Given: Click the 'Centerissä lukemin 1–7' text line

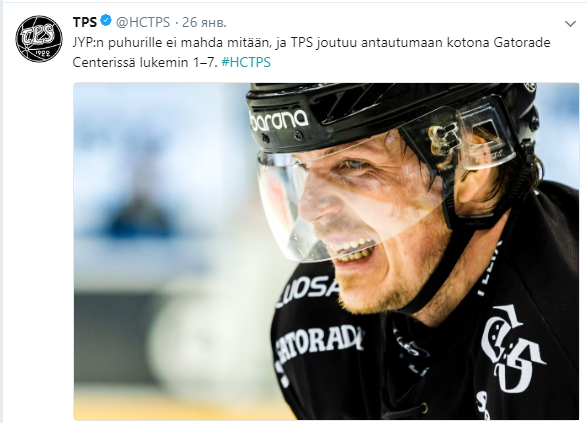Looking at the screenshot, I should coord(145,62).
